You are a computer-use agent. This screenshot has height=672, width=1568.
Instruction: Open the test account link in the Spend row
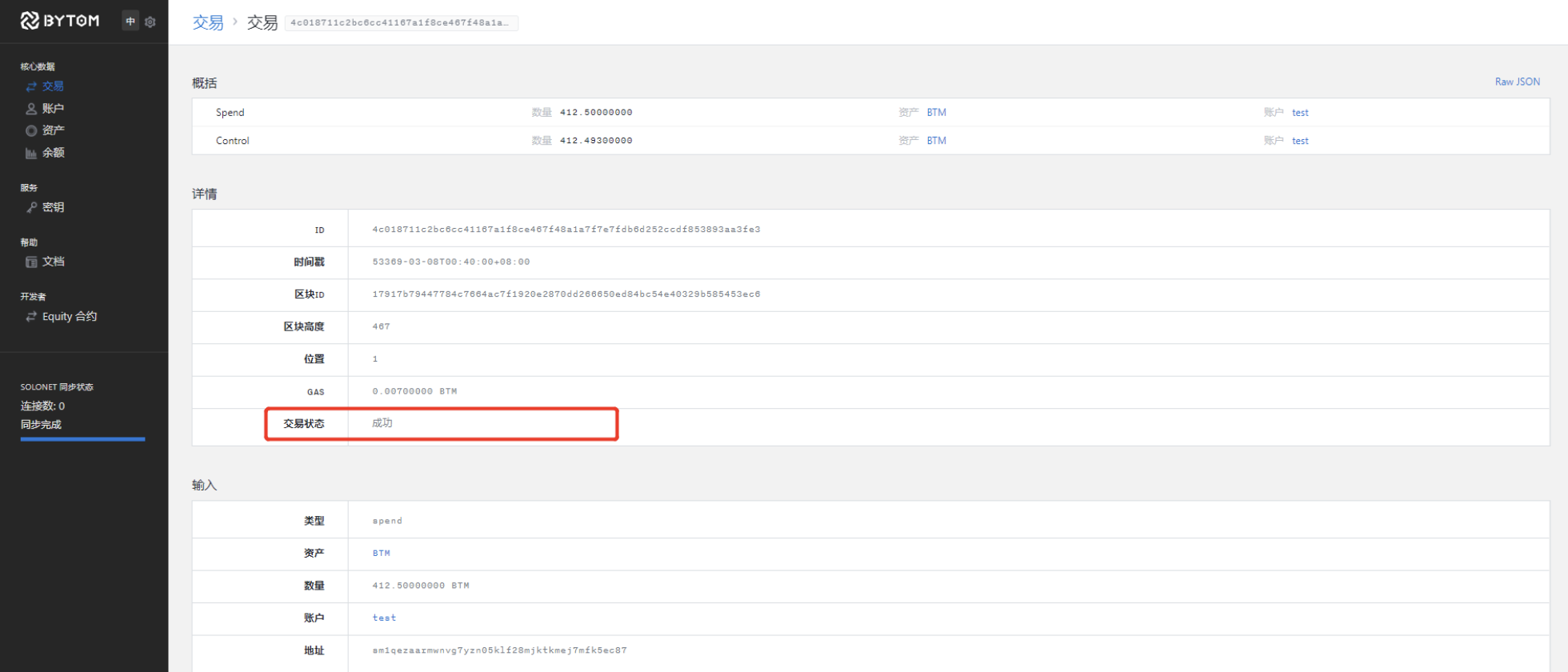tap(1300, 112)
